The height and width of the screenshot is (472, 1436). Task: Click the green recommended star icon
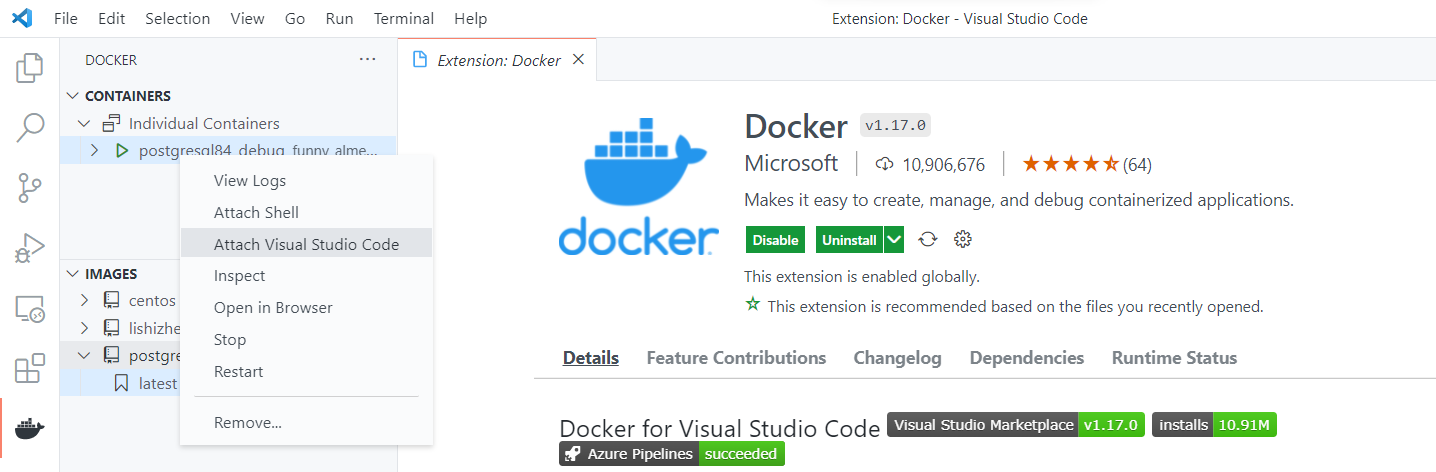point(752,305)
